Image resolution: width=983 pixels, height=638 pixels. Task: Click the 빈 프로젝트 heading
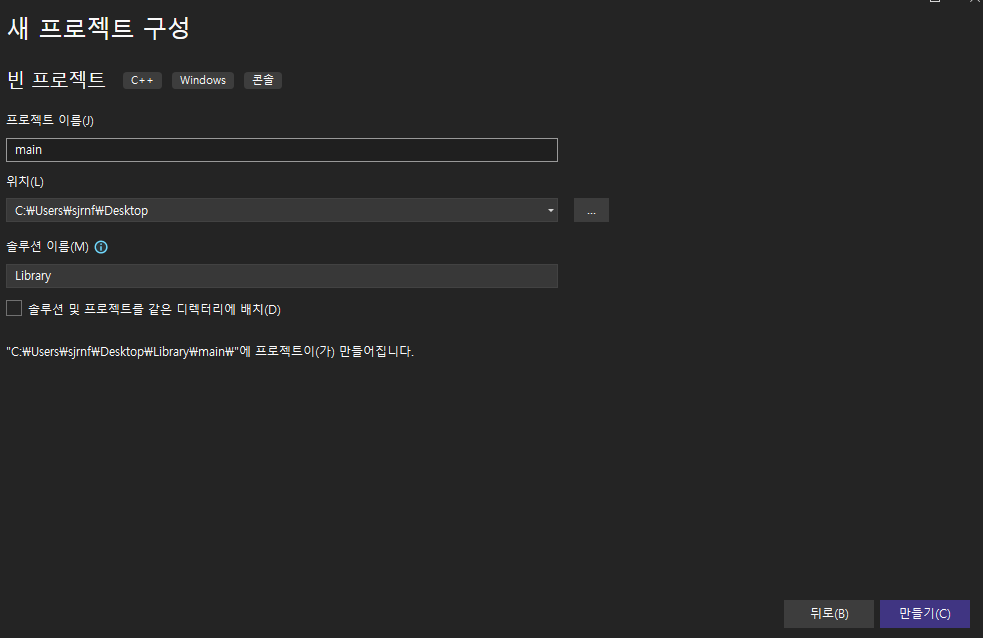(56, 80)
